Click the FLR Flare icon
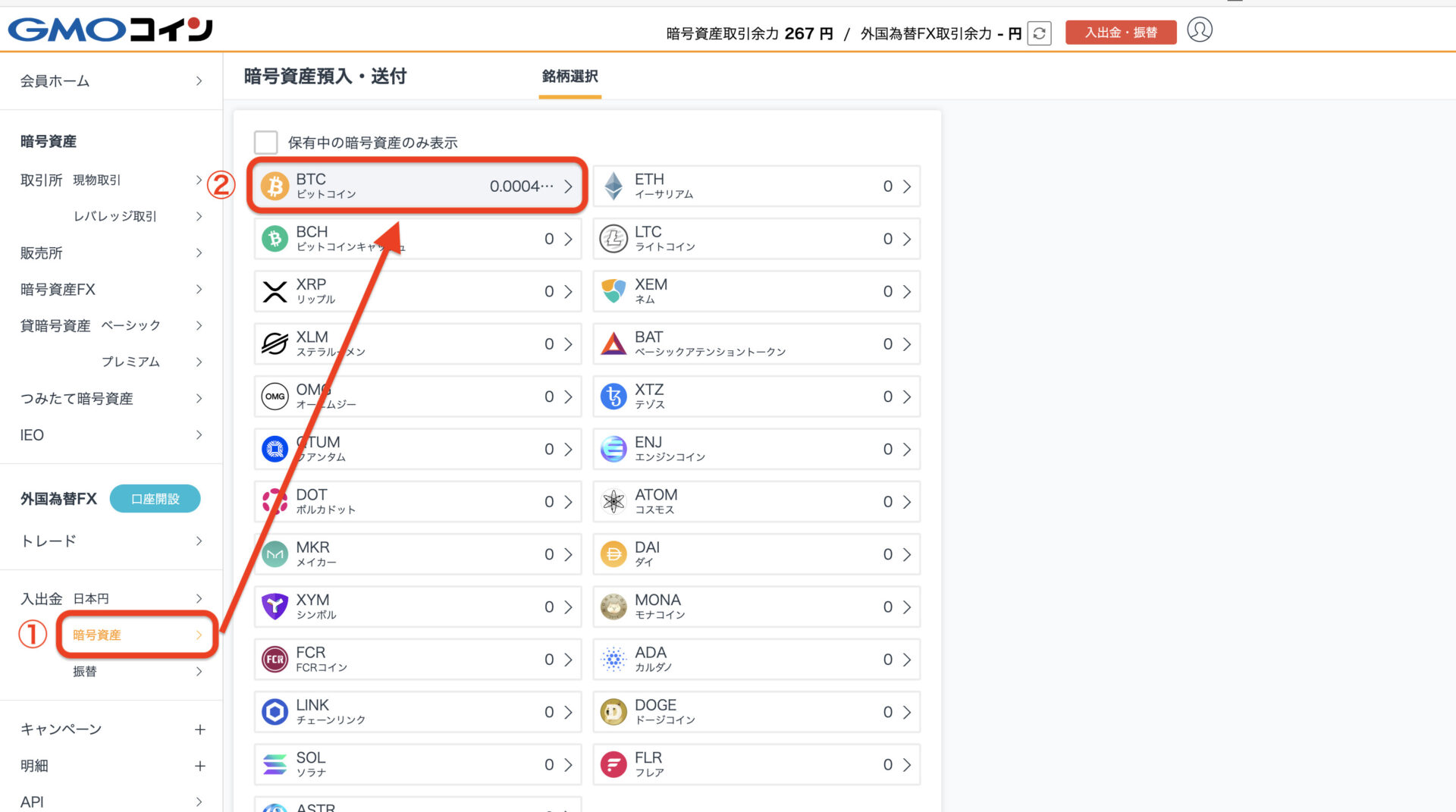Screen dimensions: 1456x812 tap(613, 764)
